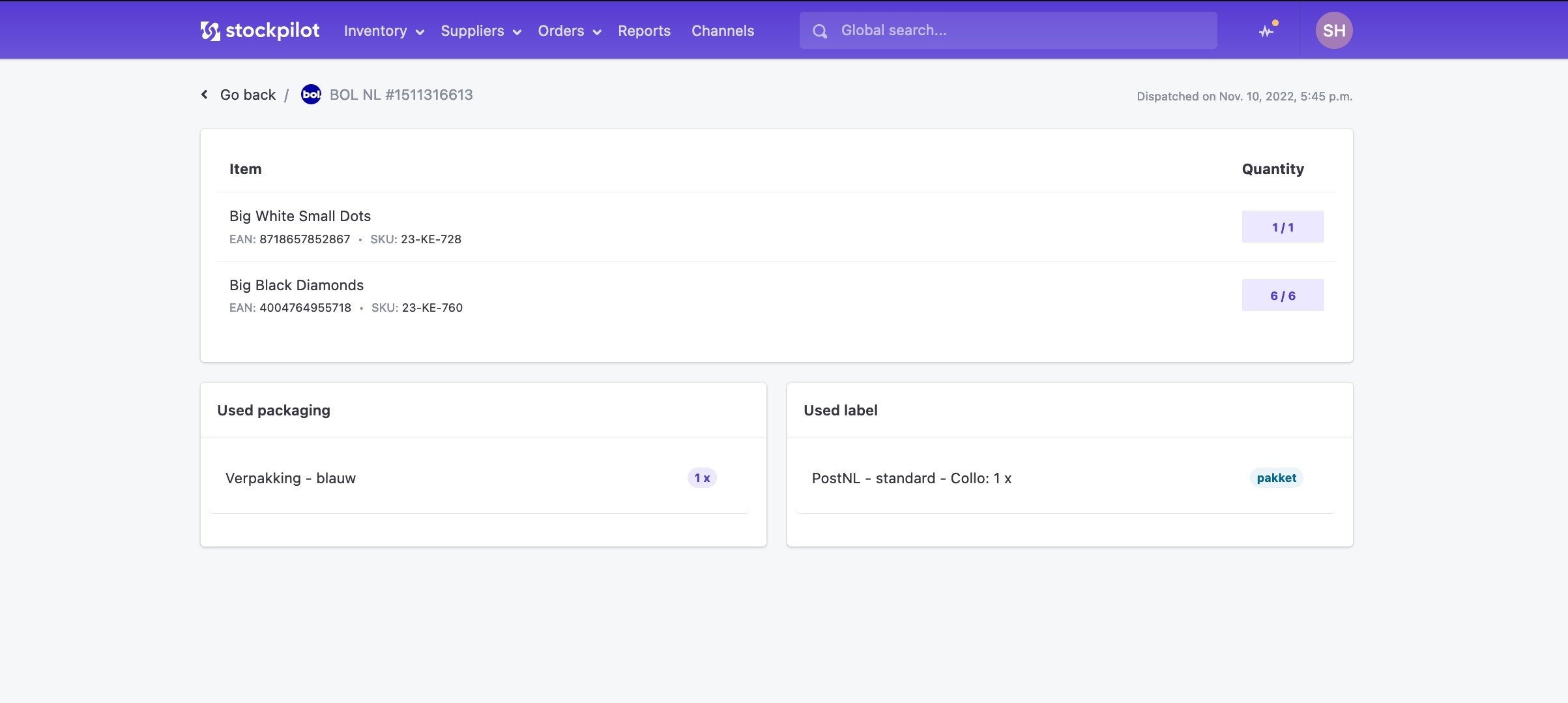
Task: Expand the Orders dropdown menu
Action: pyautogui.click(x=570, y=31)
